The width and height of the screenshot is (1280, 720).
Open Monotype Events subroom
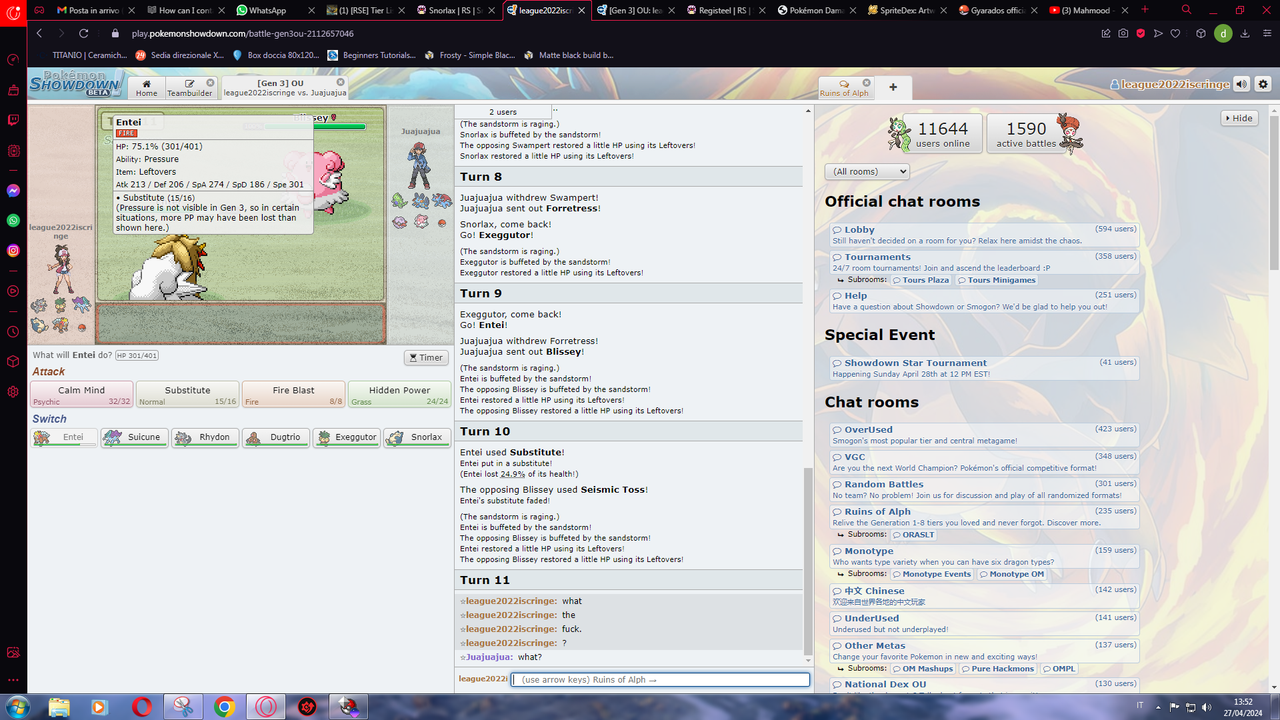coord(932,574)
